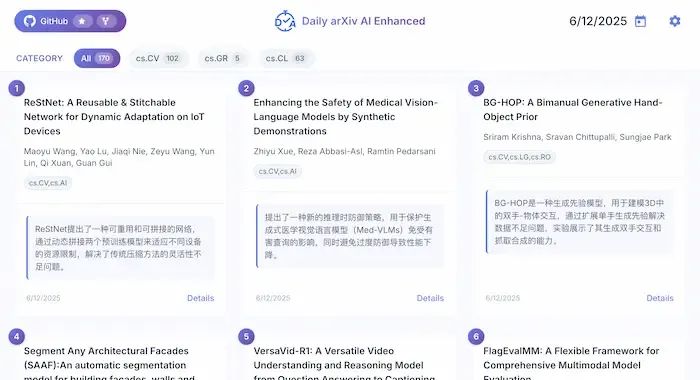Viewport: 700px width, 380px height.
Task: Click the star icon in GitHub badge
Action: 82,21
